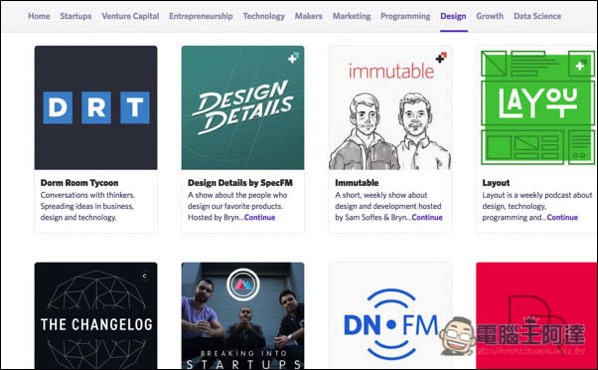Switch to the Startups tab

[x=76, y=16]
